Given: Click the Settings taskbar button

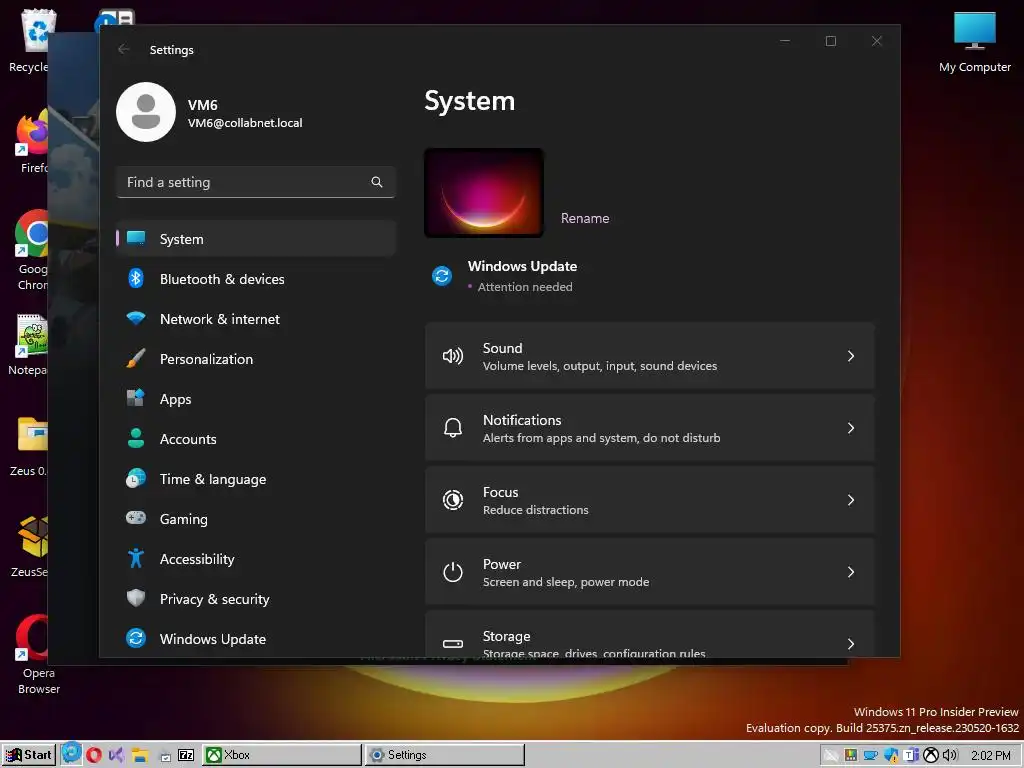Looking at the screenshot, I should coord(444,755).
